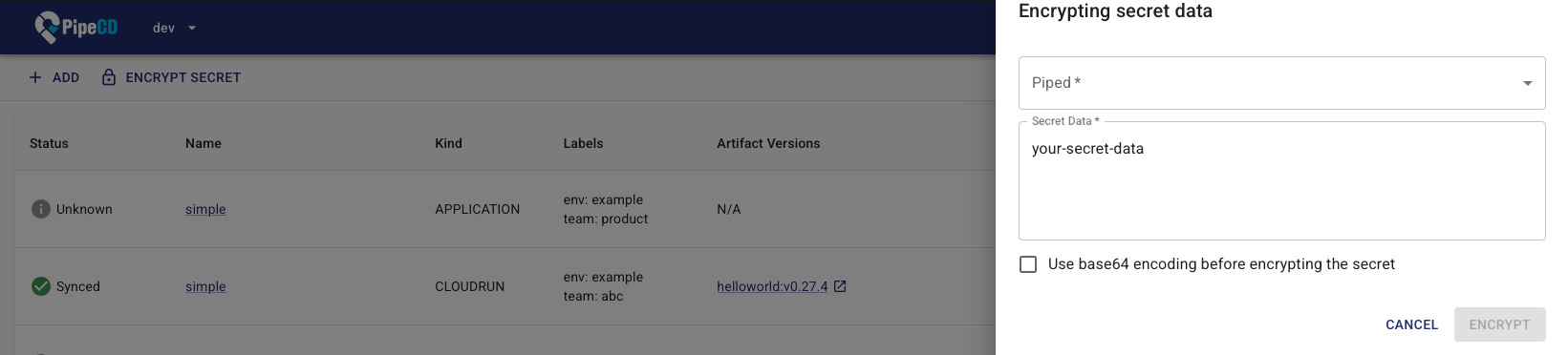
Task: Open the Piped selection dropdown
Action: point(1281,83)
